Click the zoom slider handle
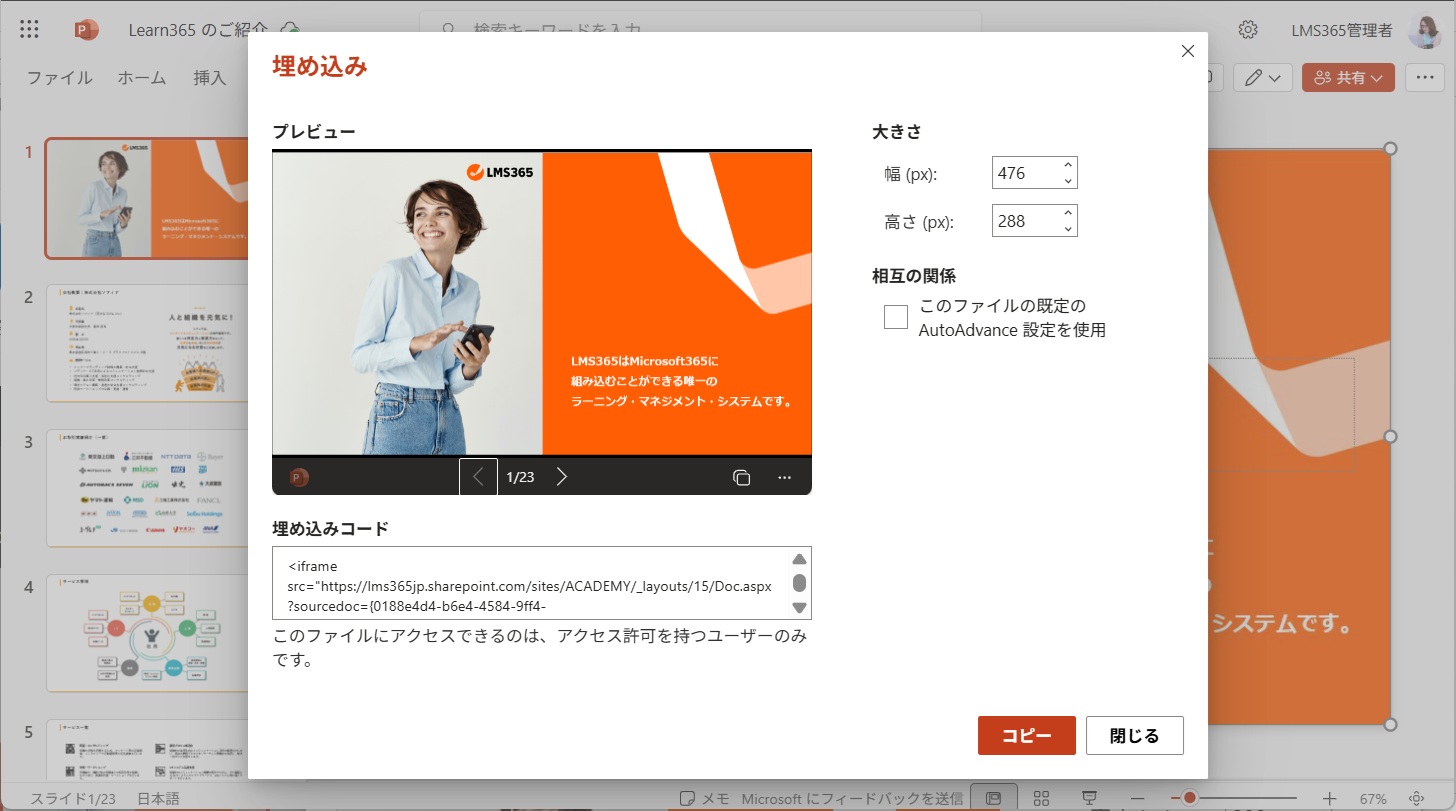Screen dimensions: 1456x811 coord(1189,798)
